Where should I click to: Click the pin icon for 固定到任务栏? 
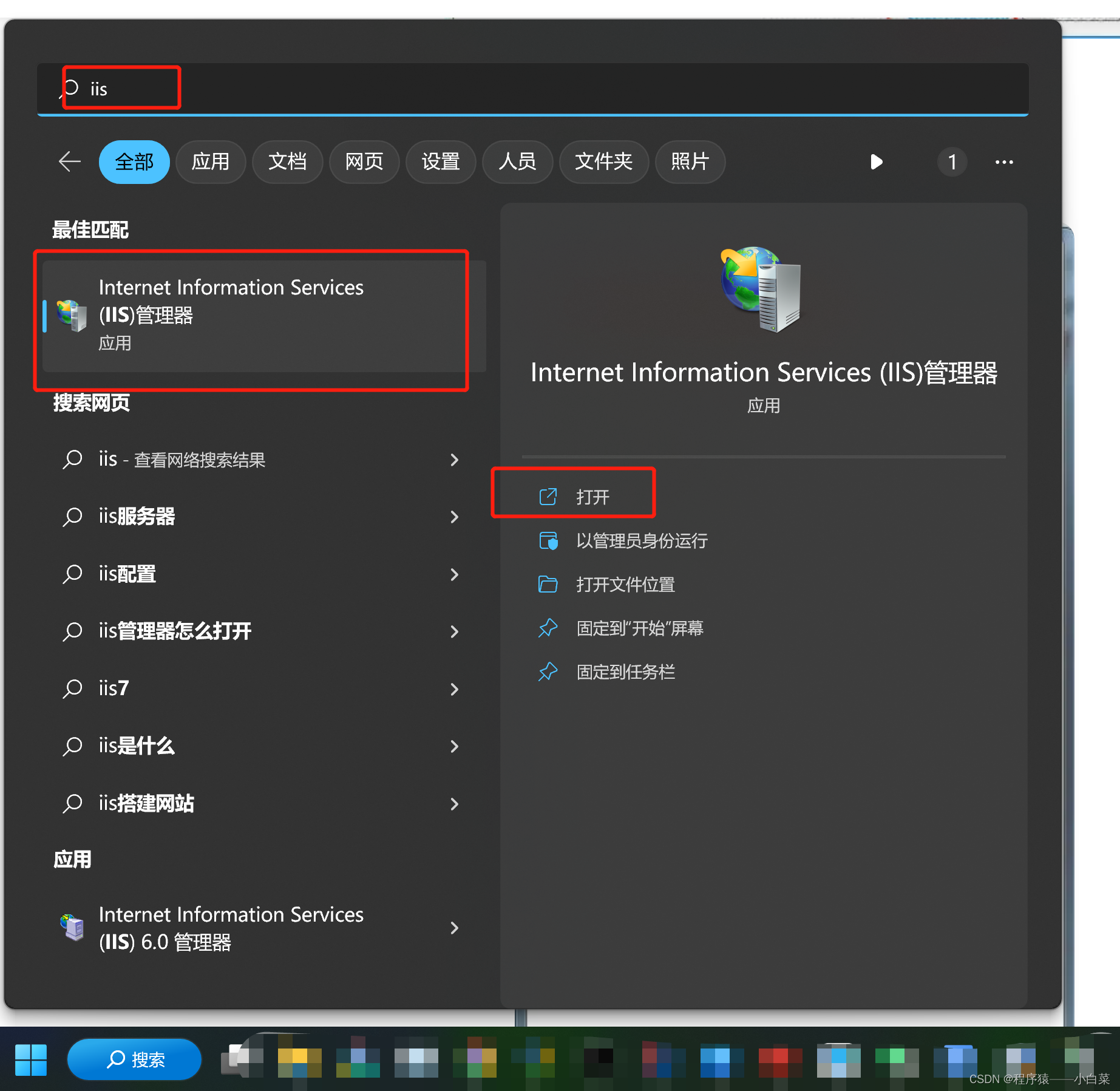point(548,671)
